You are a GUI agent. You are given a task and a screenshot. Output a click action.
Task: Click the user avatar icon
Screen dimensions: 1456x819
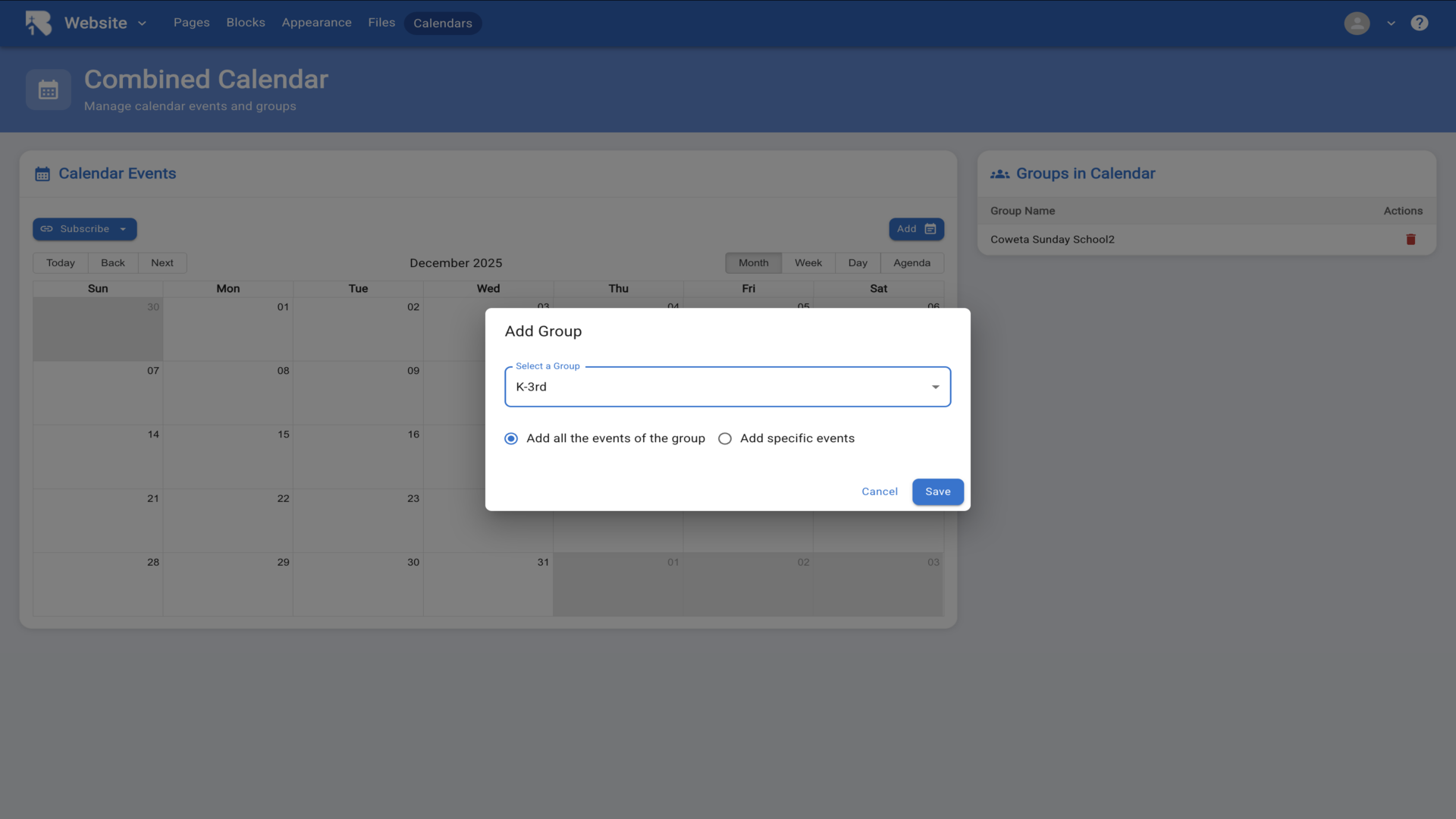1357,23
